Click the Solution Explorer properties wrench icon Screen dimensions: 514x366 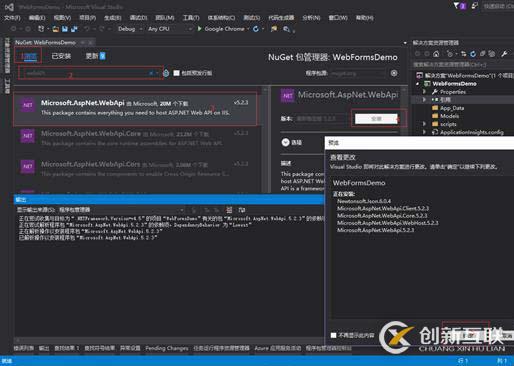[x=504, y=54]
